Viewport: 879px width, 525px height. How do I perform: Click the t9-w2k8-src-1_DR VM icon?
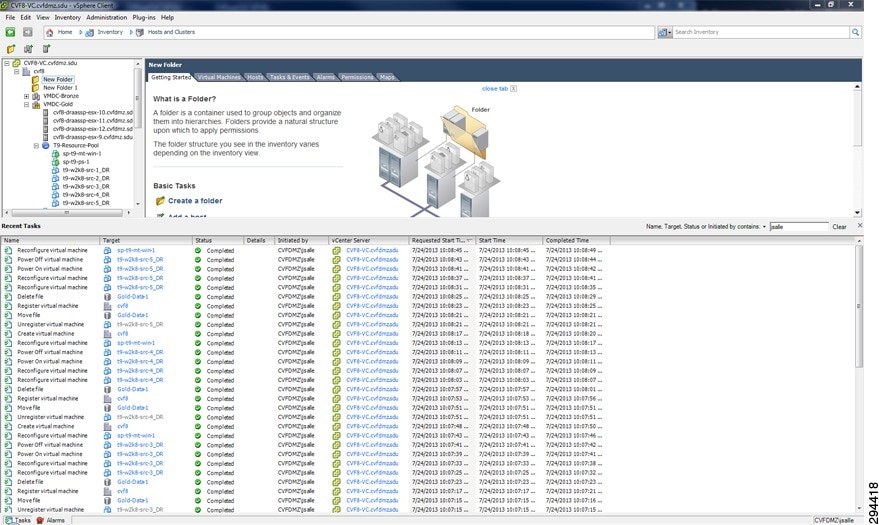pyautogui.click(x=55, y=170)
